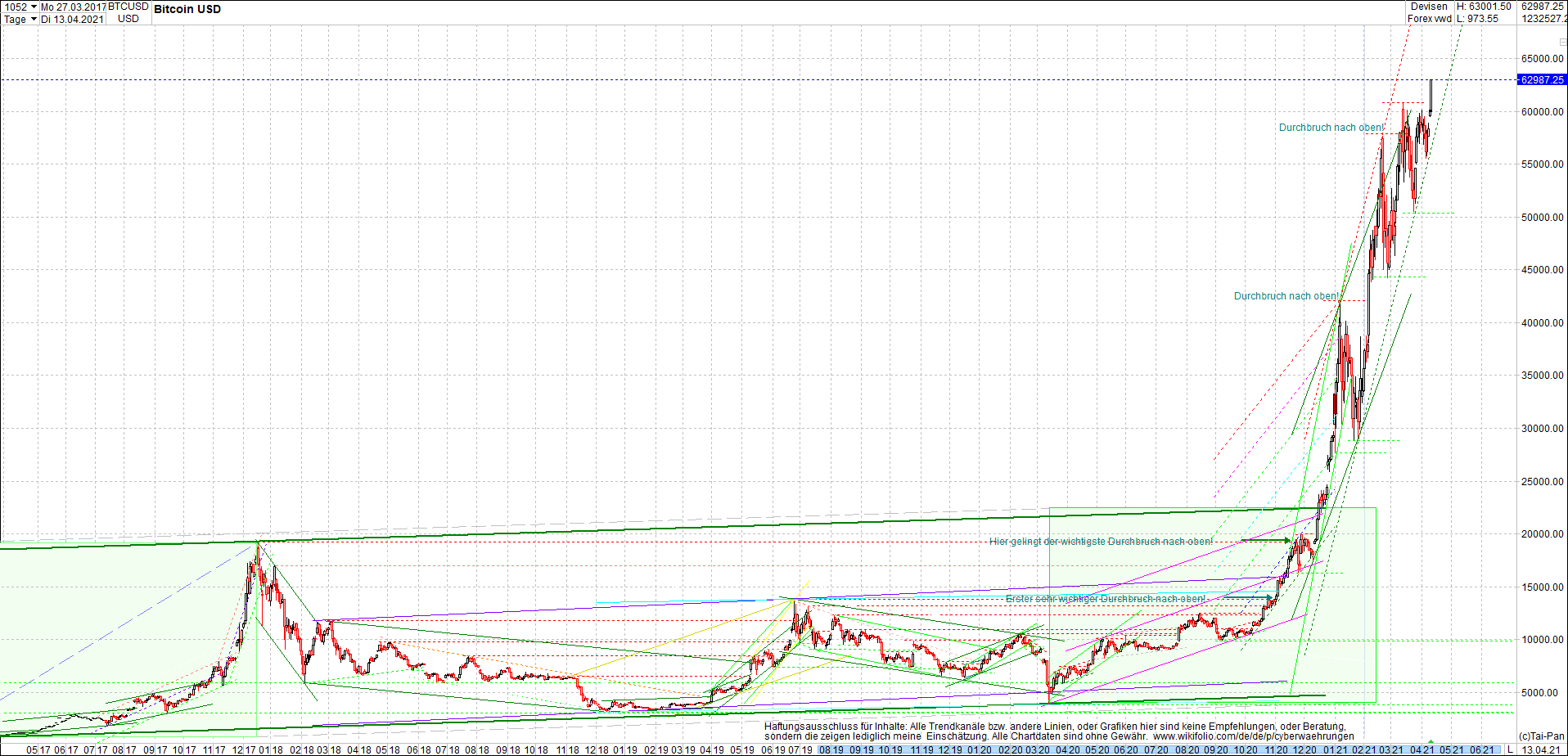
Task: Select the 'Hier gelingt der wichtigste Durchbruch' annotation
Action: pos(1101,542)
